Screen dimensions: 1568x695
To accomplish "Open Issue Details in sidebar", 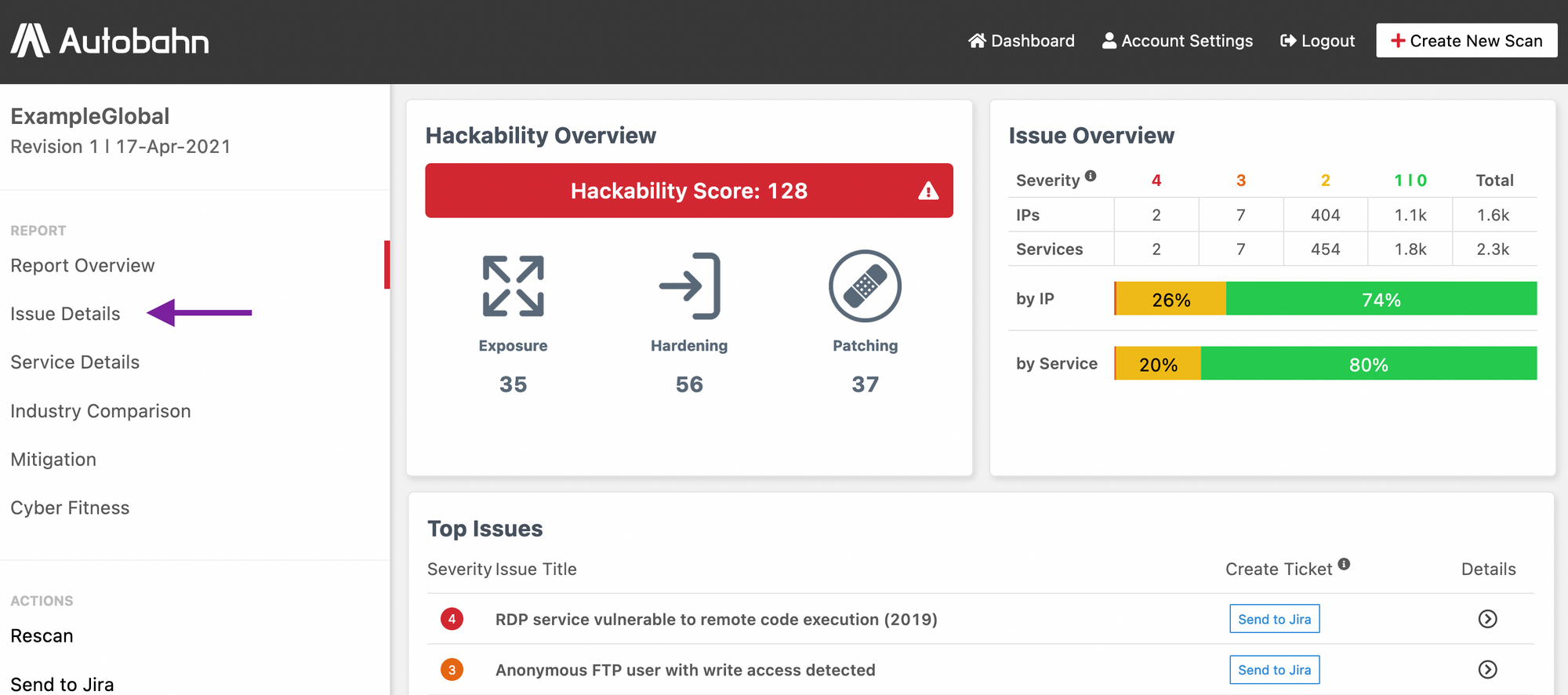I will tap(65, 314).
